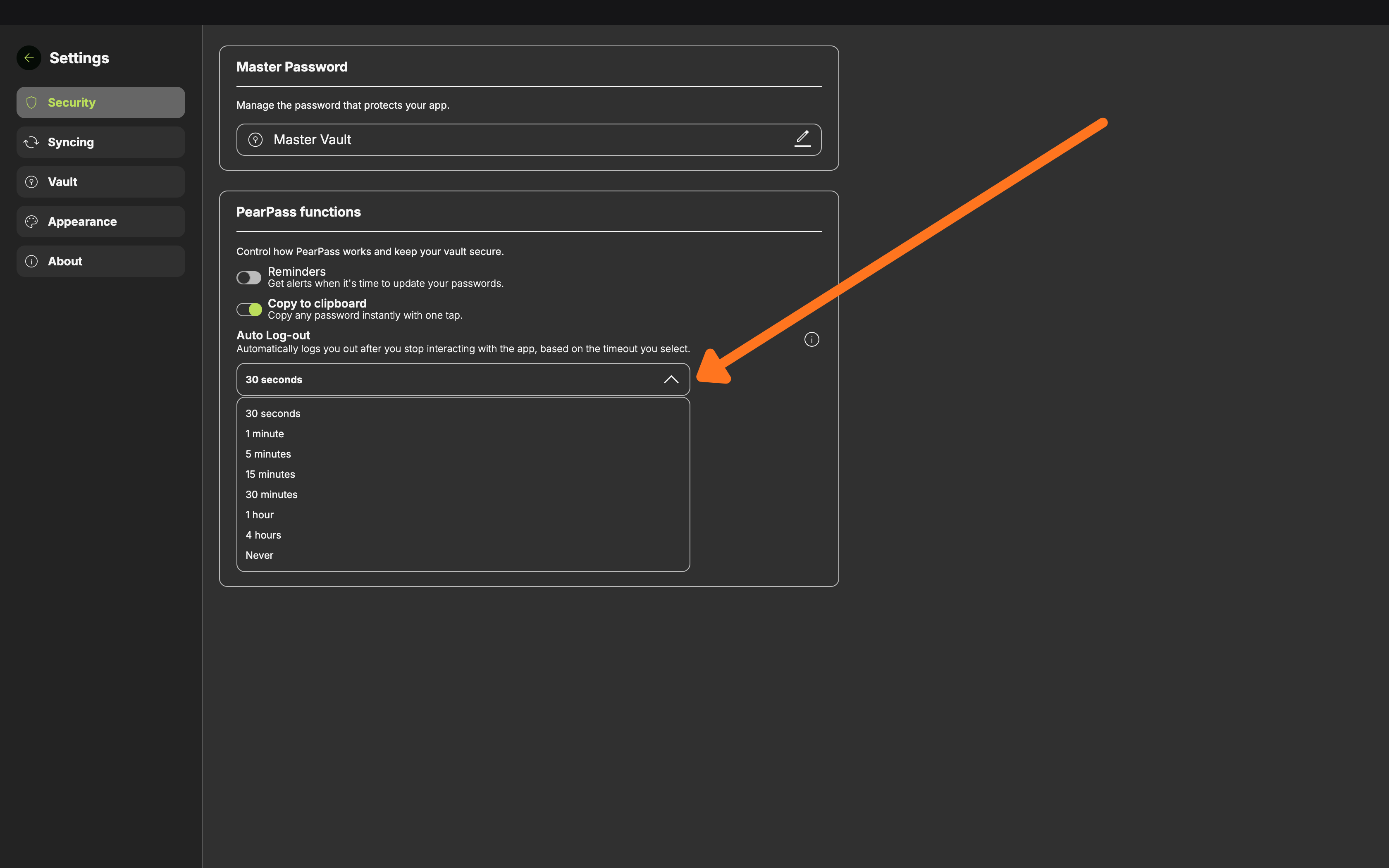Image resolution: width=1389 pixels, height=868 pixels.
Task: Click the Vault key icon in sidebar
Action: (31, 181)
